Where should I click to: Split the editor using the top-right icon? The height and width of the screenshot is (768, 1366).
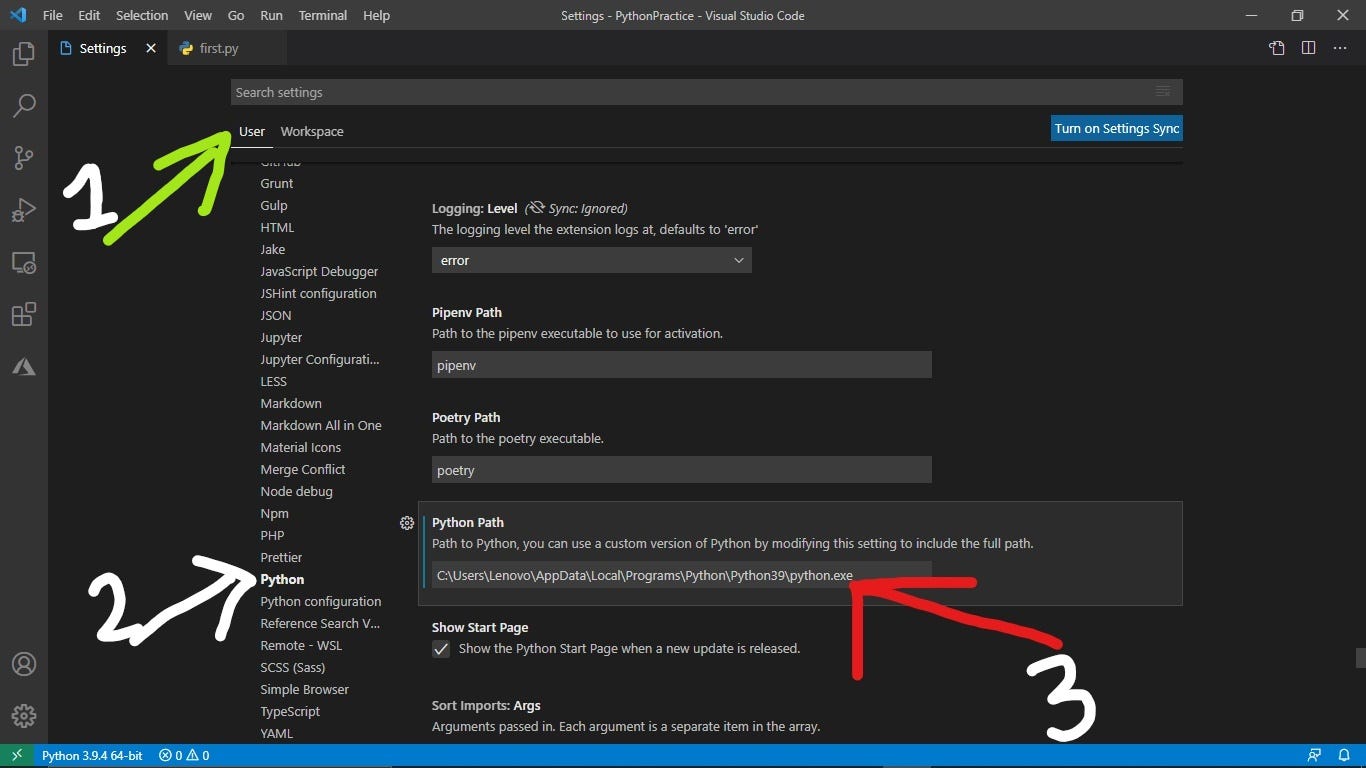[1311, 47]
